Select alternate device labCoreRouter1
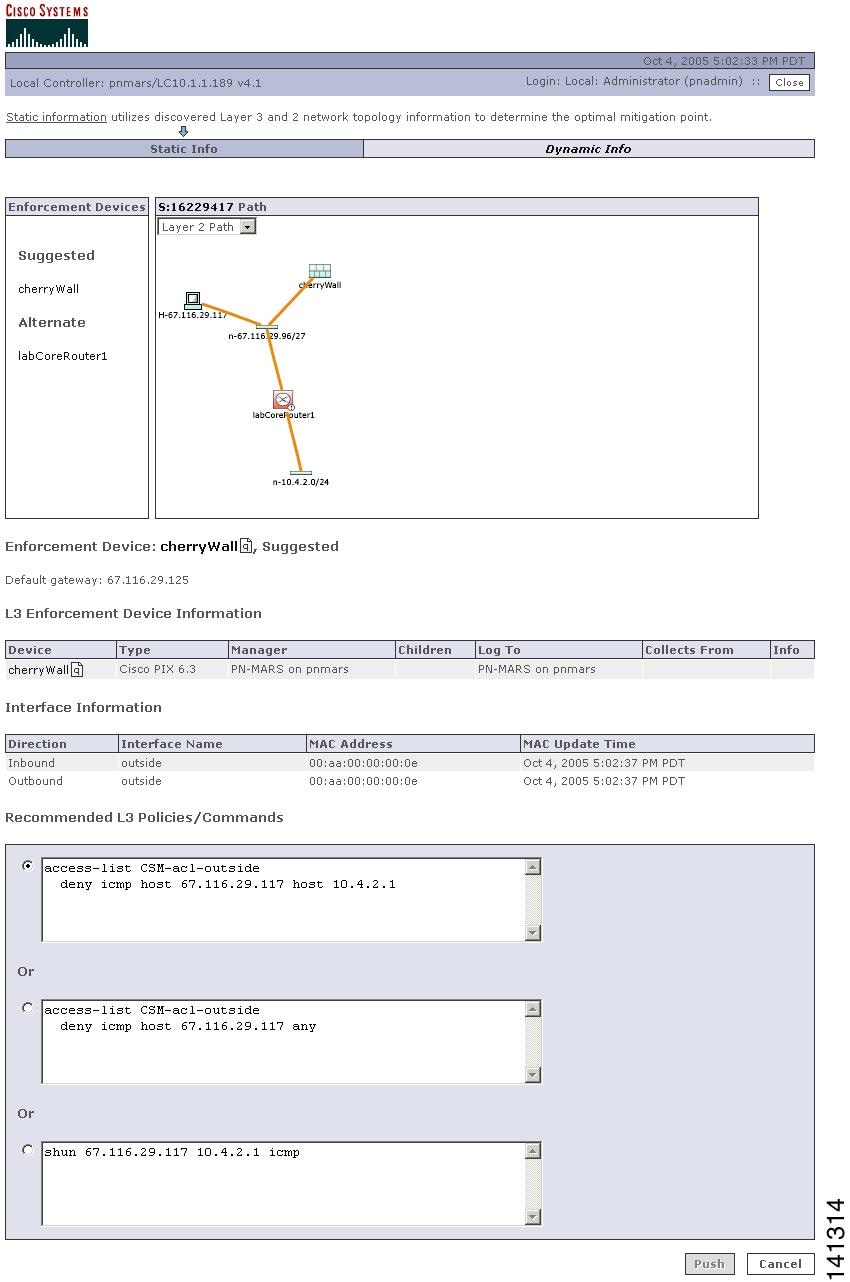The height and width of the screenshot is (1282, 850). tap(62, 356)
